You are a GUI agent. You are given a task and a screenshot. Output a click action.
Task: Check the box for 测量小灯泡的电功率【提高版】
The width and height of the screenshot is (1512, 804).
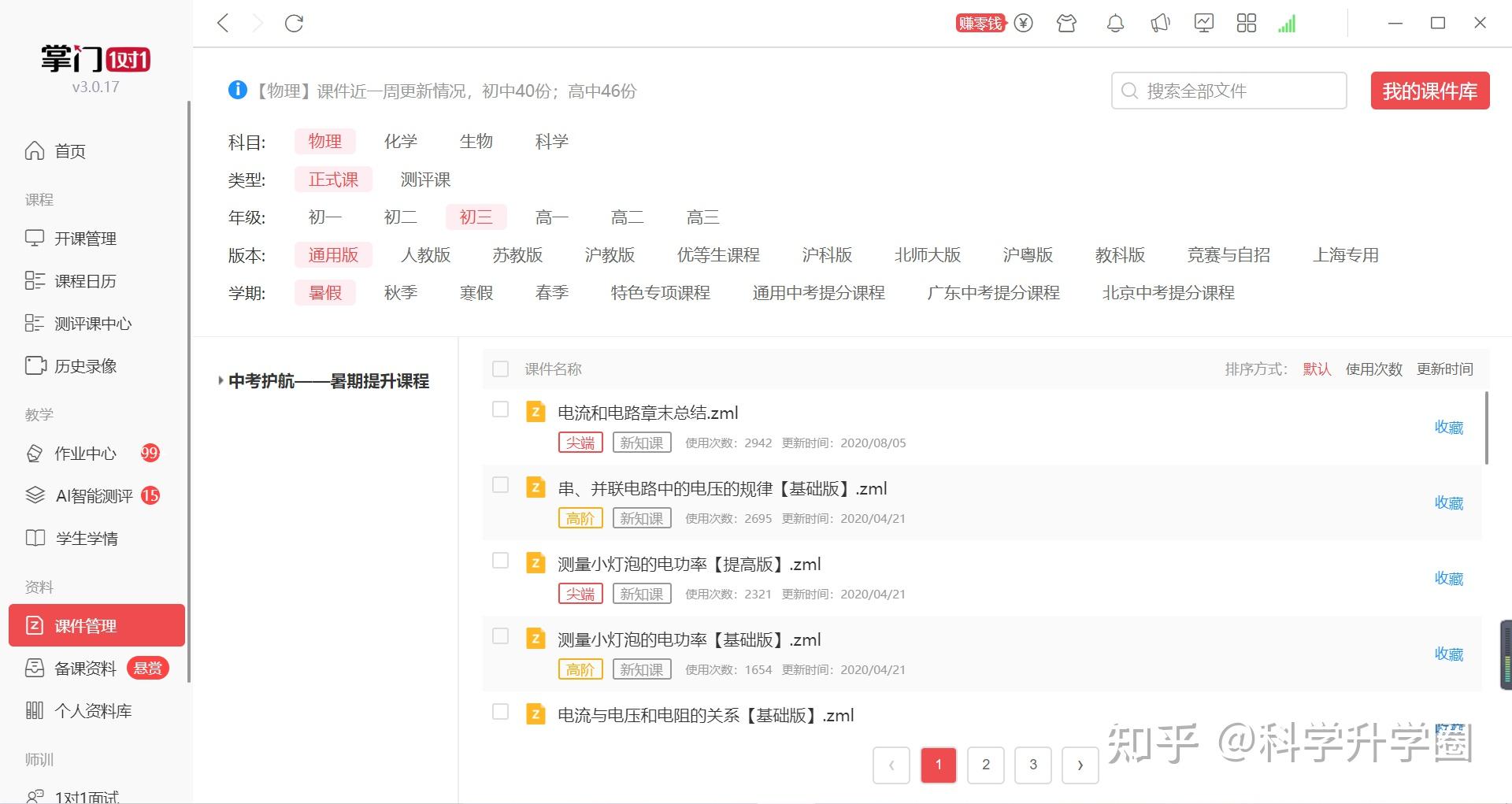(x=500, y=561)
